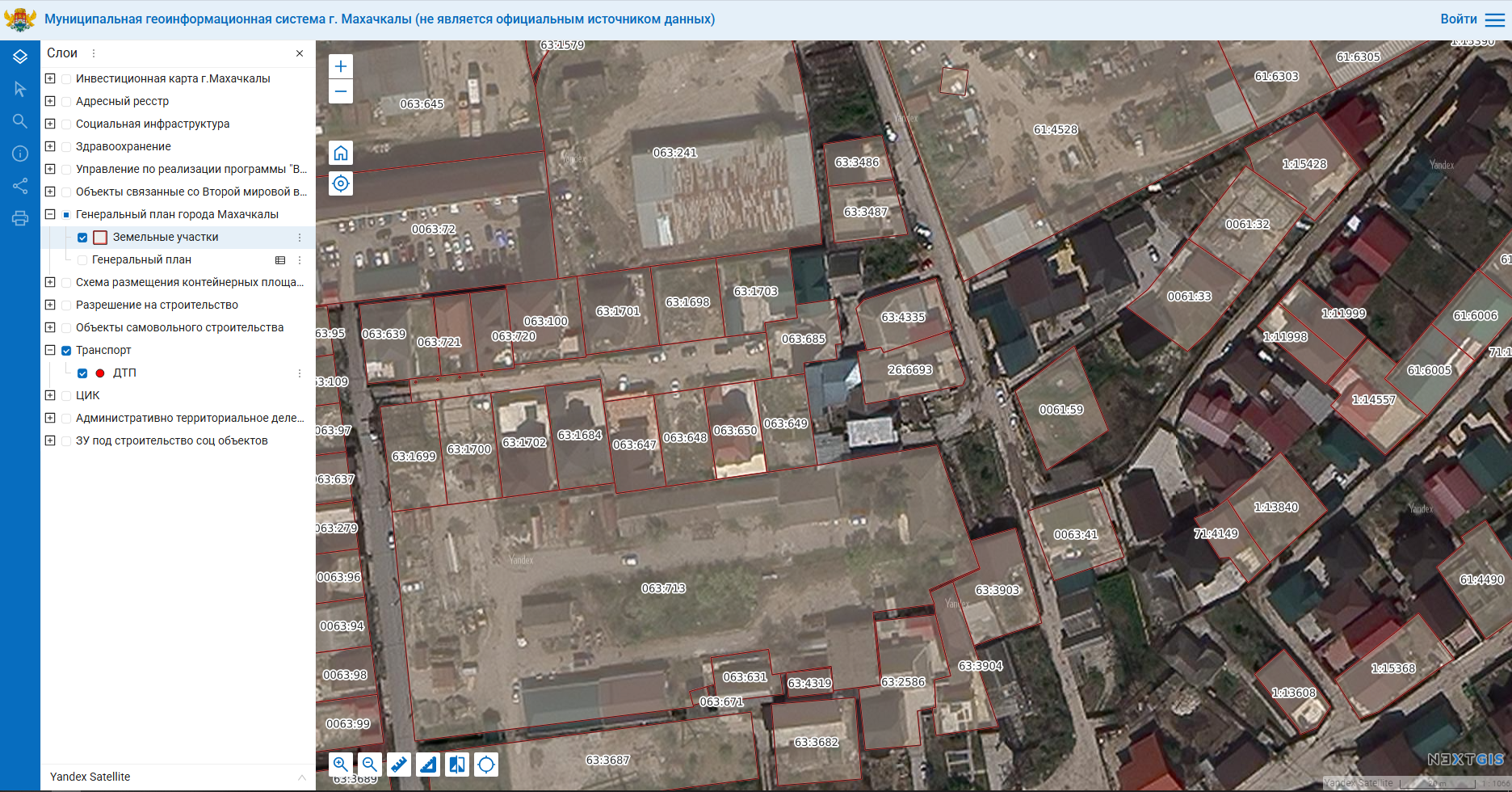The image size is (1512, 792).
Task: Collapse the Транспорт layer group
Action: click(50, 350)
